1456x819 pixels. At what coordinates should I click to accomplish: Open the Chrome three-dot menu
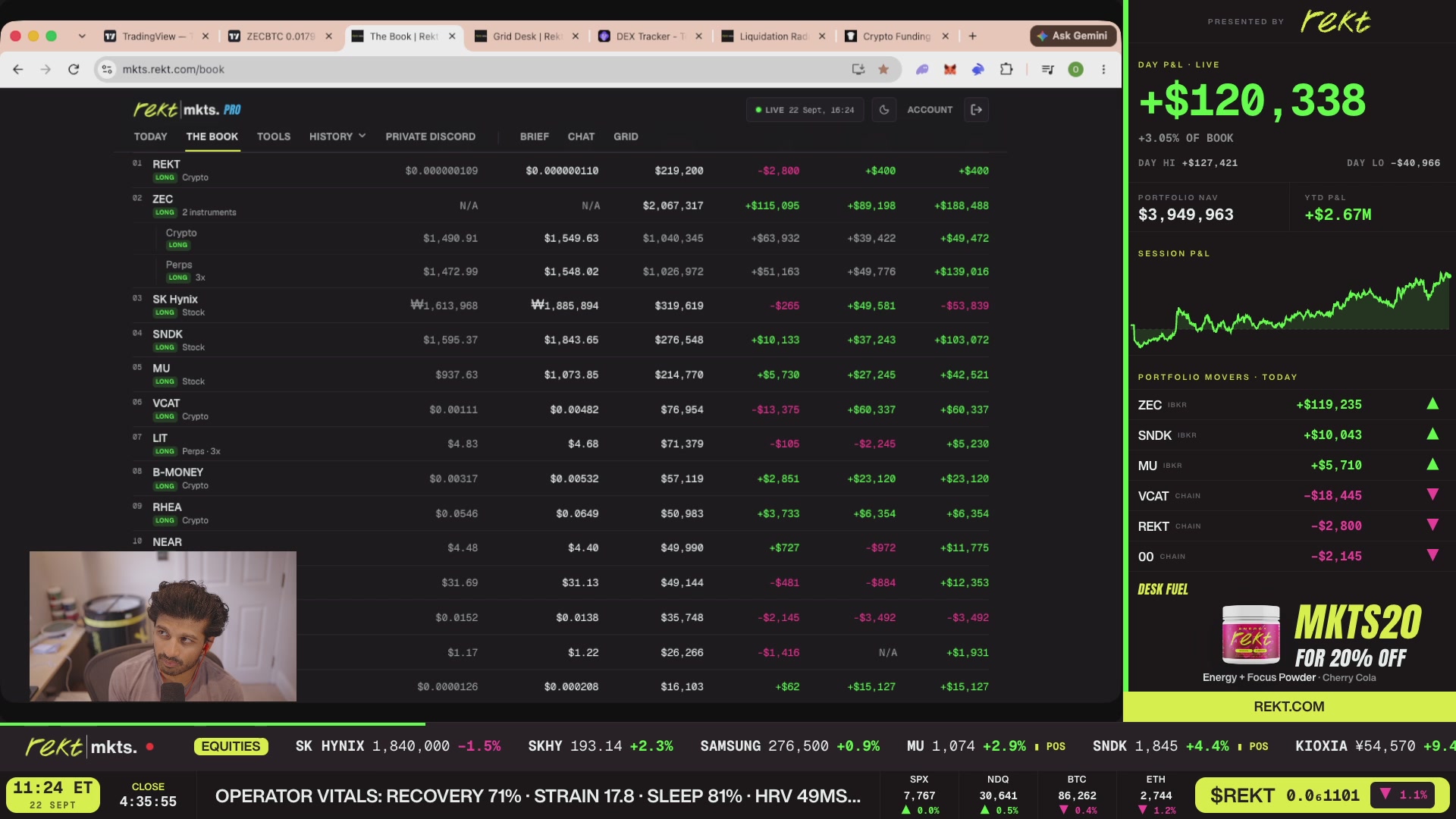coord(1103,69)
